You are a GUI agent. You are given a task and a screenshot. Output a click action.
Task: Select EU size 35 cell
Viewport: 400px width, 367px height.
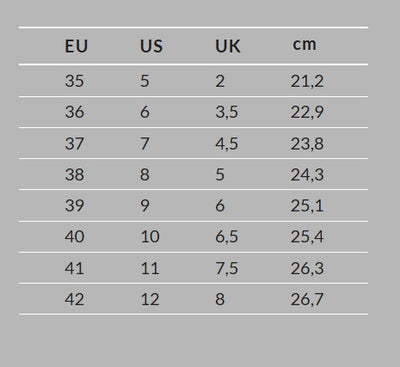[74, 81]
